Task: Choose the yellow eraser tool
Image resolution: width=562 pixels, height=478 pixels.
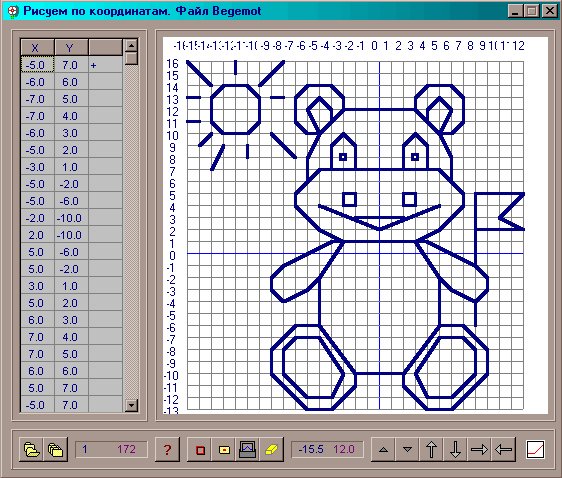Action: coord(272,449)
